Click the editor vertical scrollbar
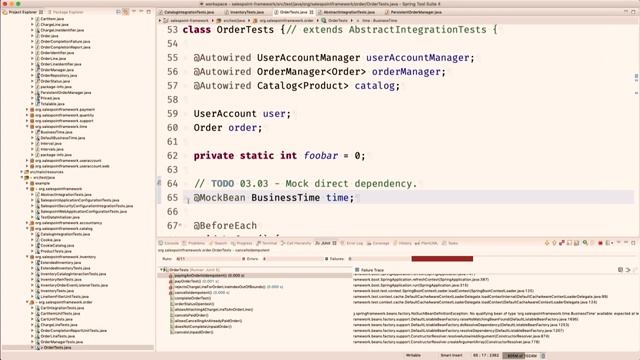Image resolution: width=640 pixels, height=360 pixels. coord(636,131)
